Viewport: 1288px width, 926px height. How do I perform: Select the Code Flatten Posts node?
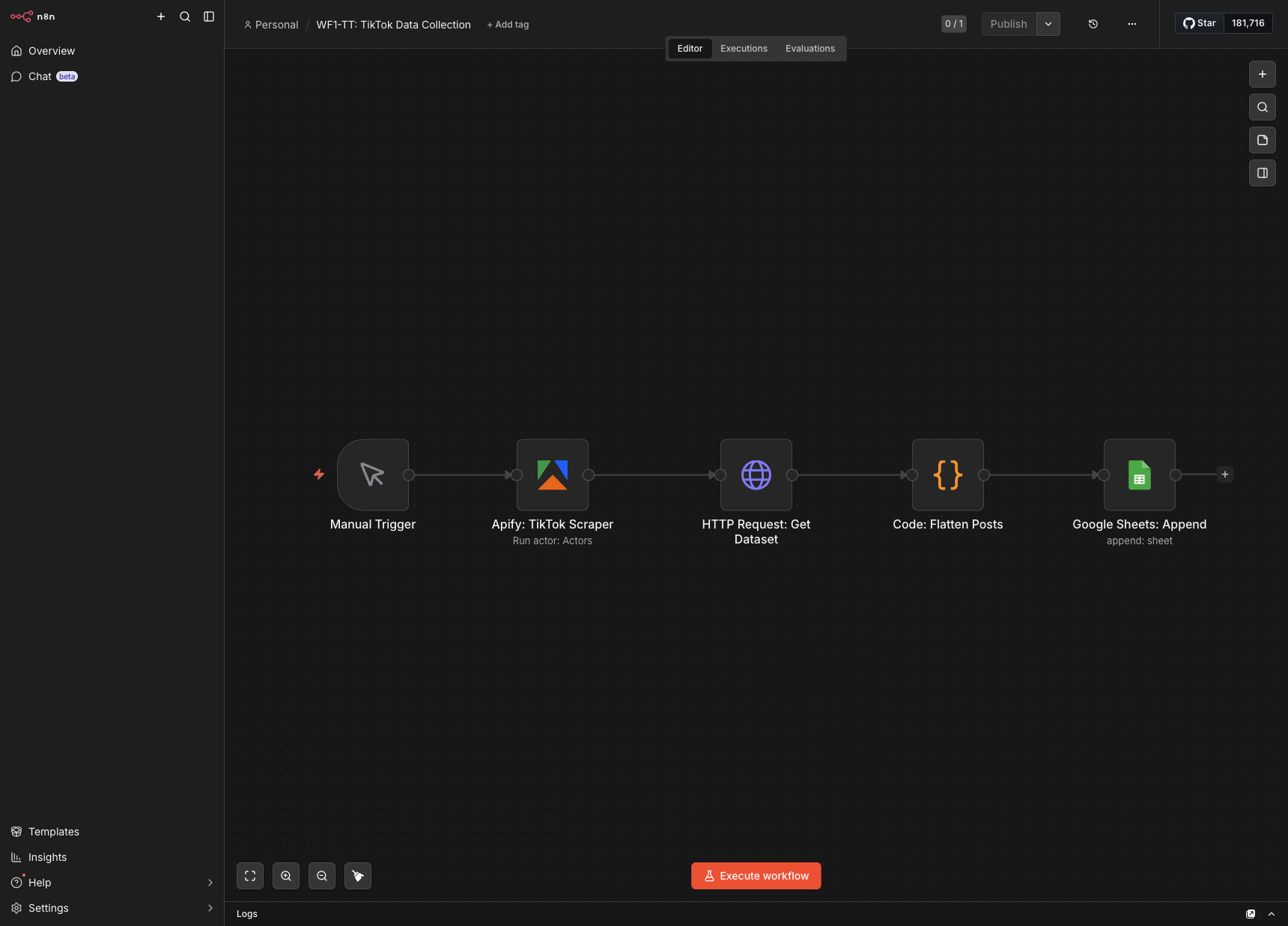coord(948,475)
